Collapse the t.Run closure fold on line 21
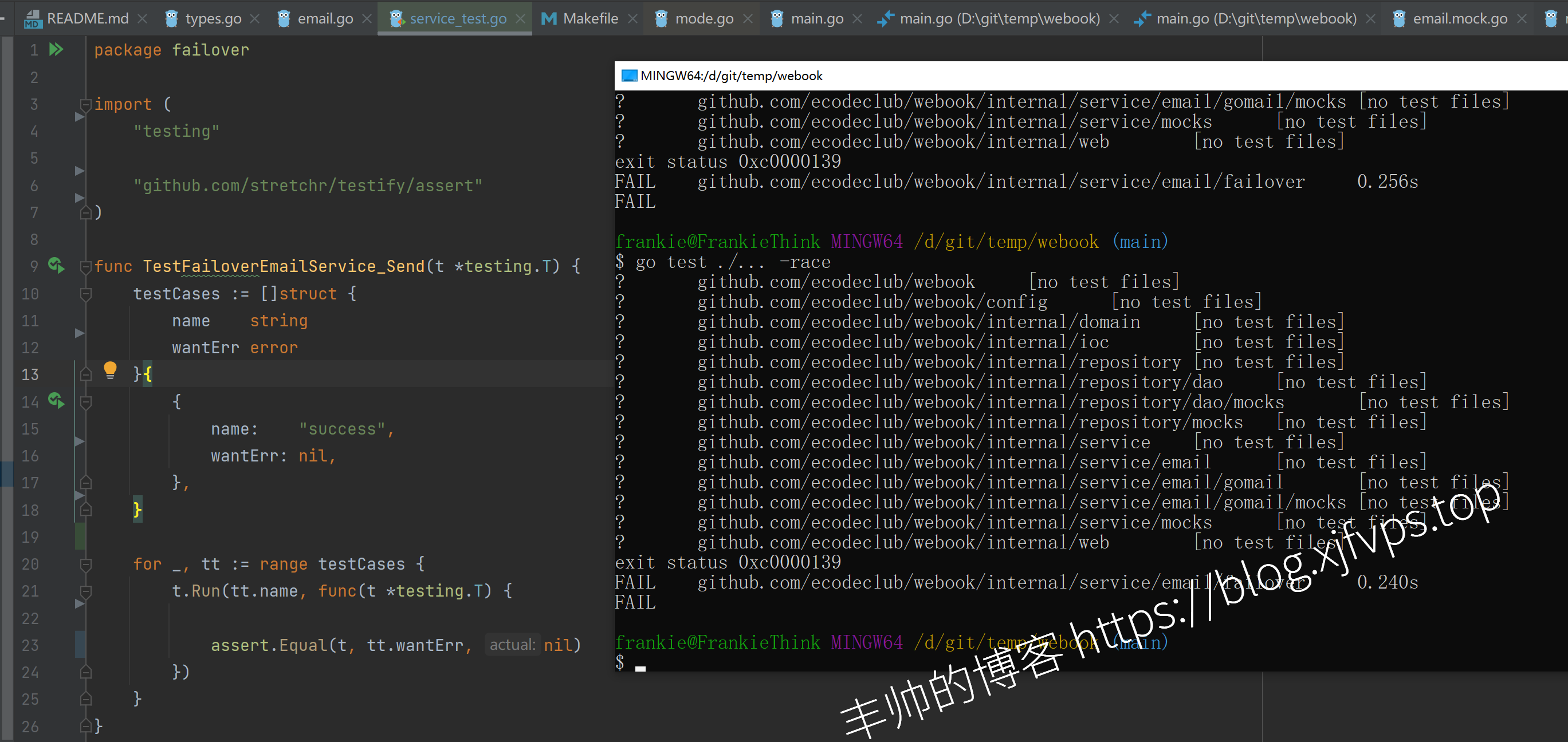 (x=86, y=591)
